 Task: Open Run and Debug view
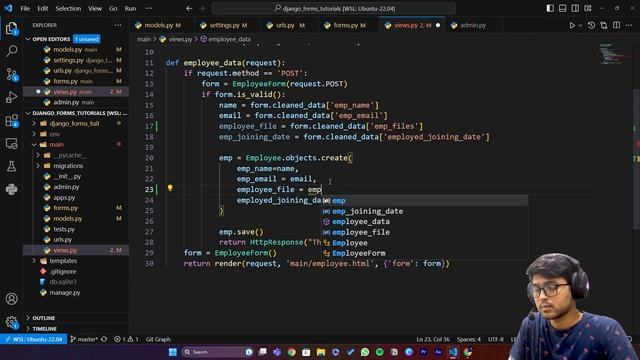tap(11, 97)
